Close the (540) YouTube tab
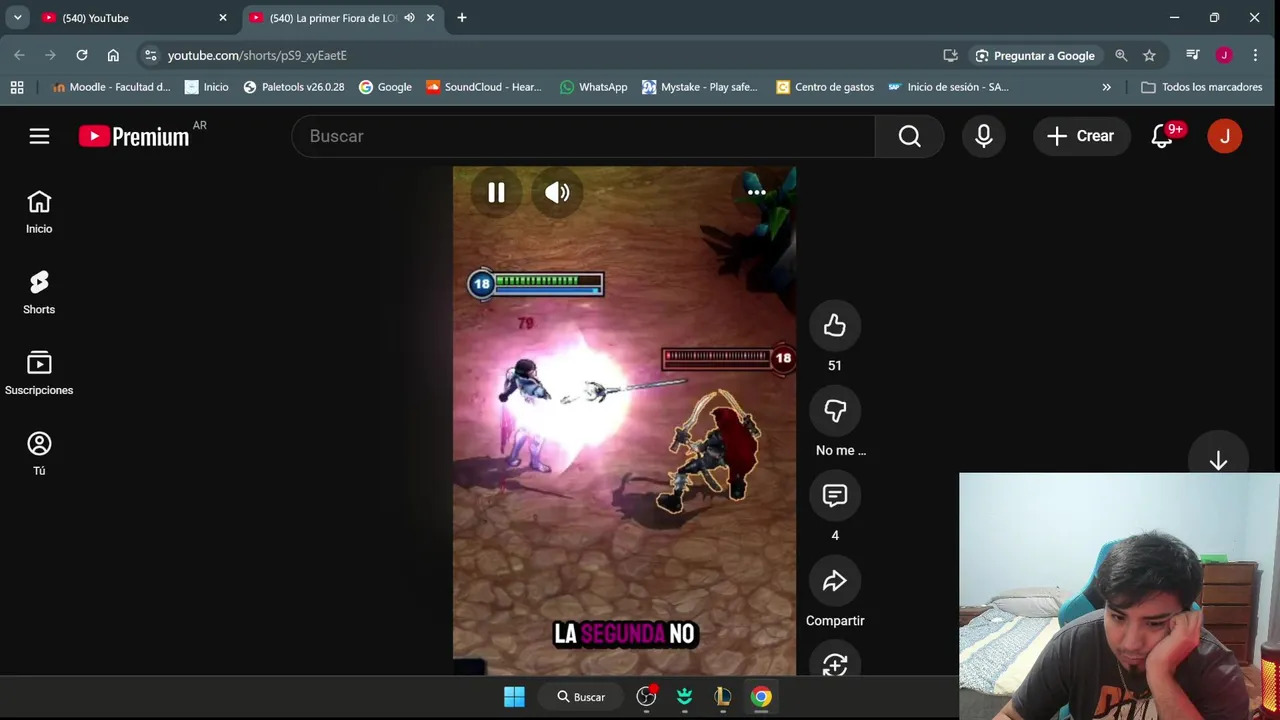1280x720 pixels. click(x=223, y=18)
